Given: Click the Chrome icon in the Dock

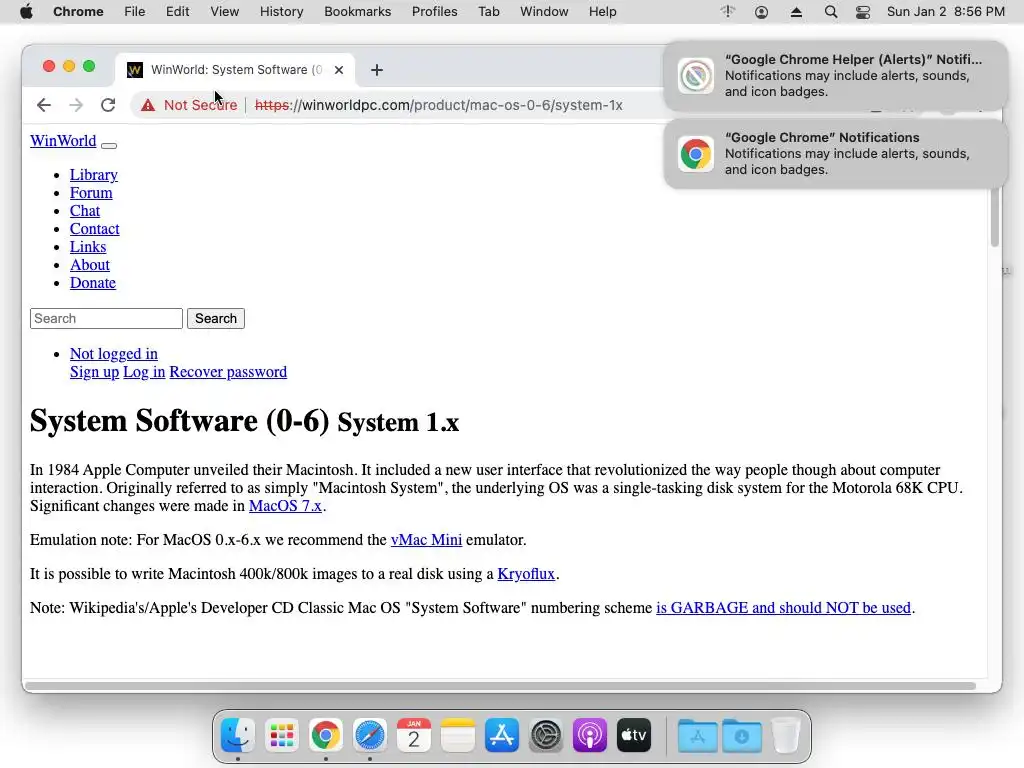Looking at the screenshot, I should pyautogui.click(x=326, y=735).
